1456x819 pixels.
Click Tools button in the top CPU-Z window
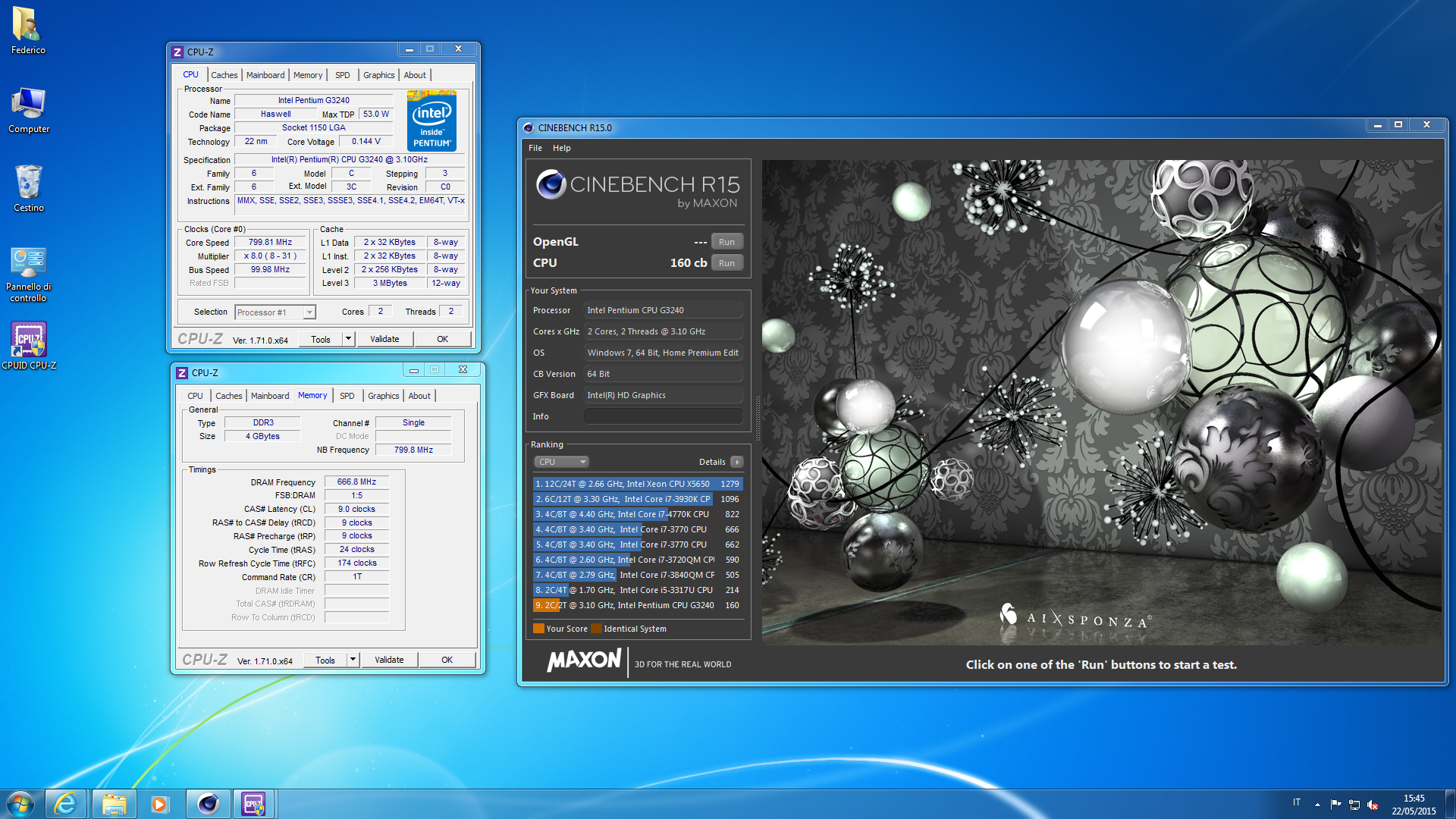pyautogui.click(x=321, y=339)
